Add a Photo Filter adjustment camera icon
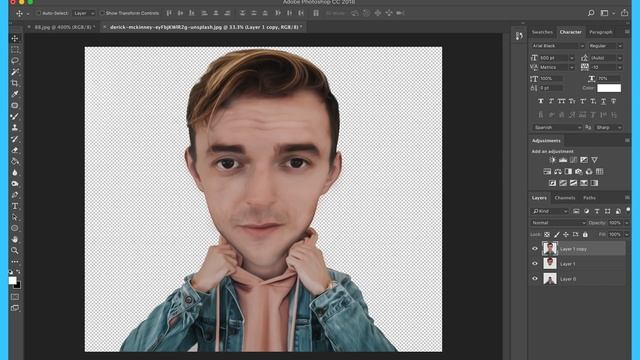This screenshot has width=640, height=360. (x=579, y=171)
